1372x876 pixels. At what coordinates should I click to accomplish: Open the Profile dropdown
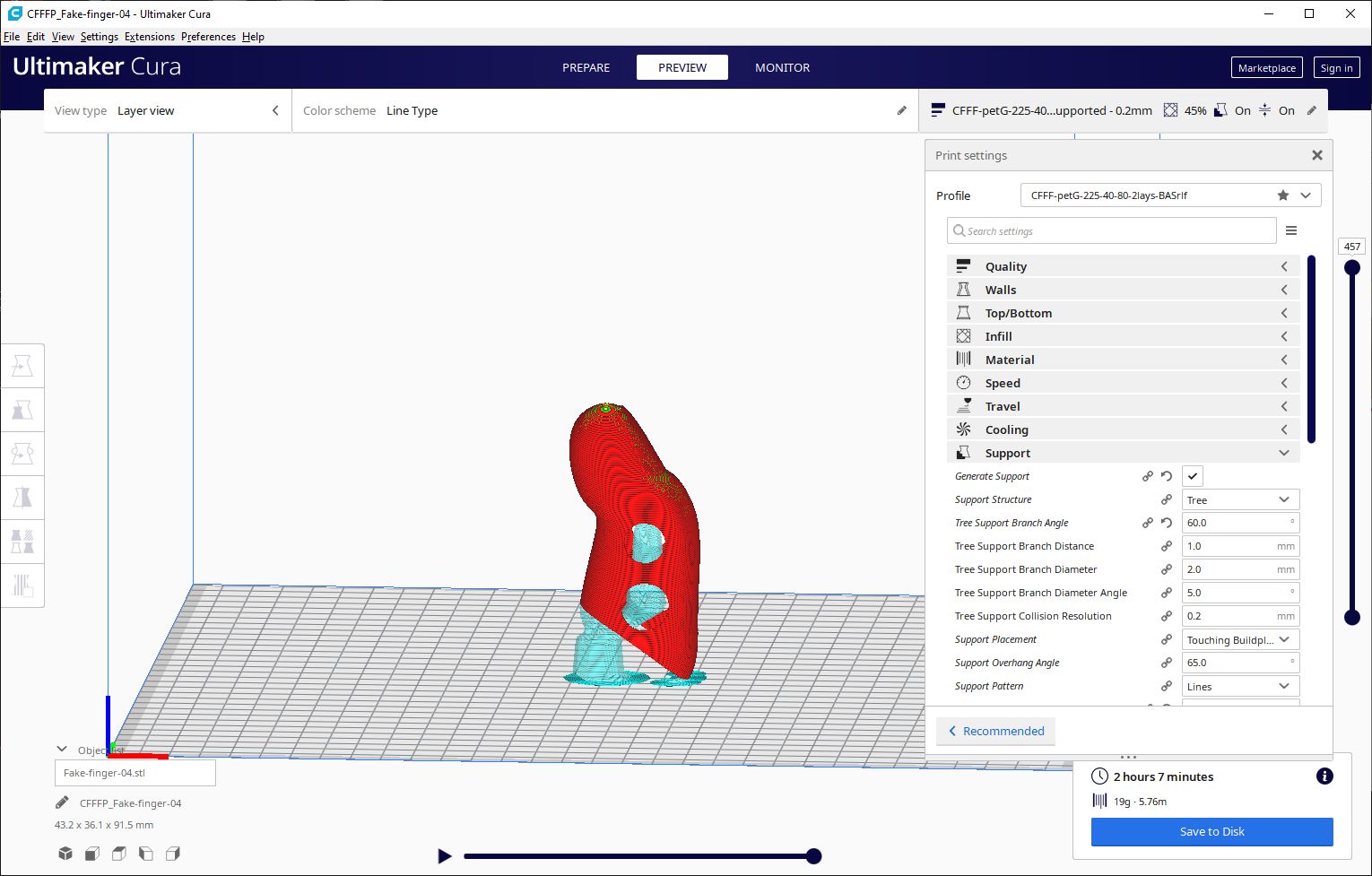[1170, 195]
